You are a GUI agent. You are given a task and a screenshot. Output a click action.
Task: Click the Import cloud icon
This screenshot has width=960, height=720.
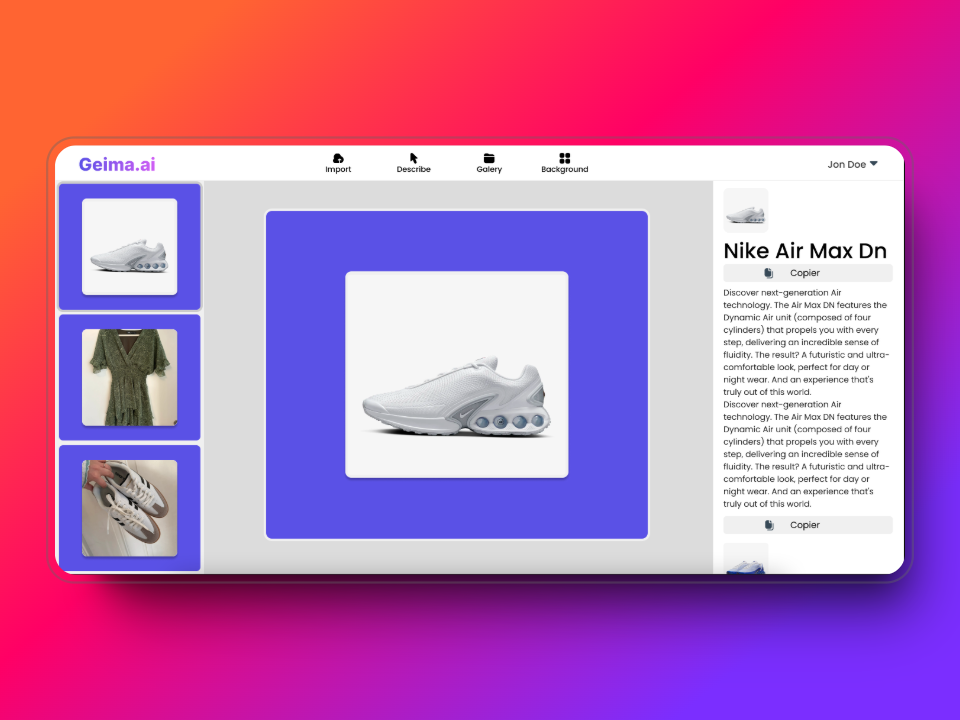[x=338, y=158]
